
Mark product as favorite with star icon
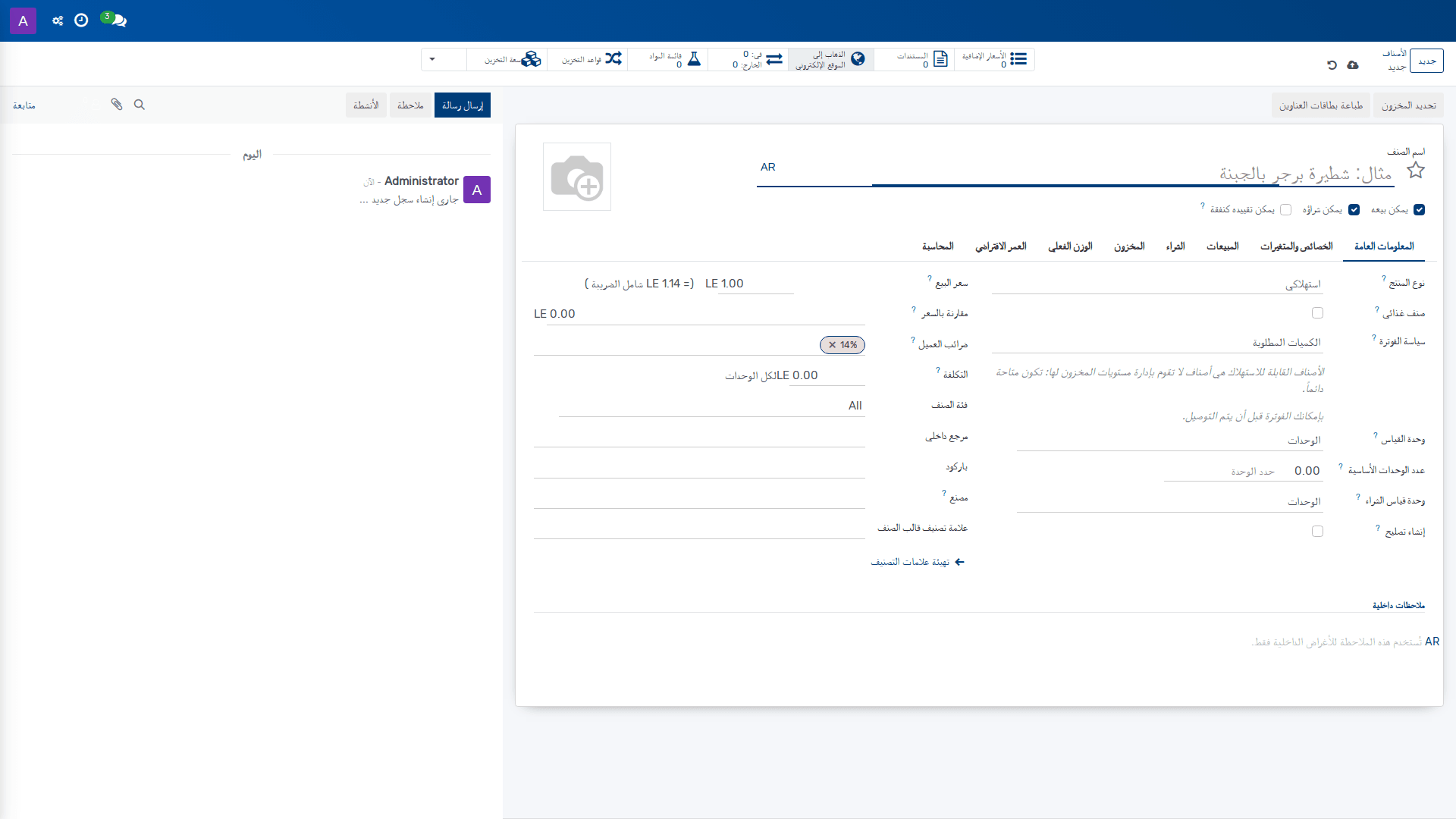tap(1416, 171)
